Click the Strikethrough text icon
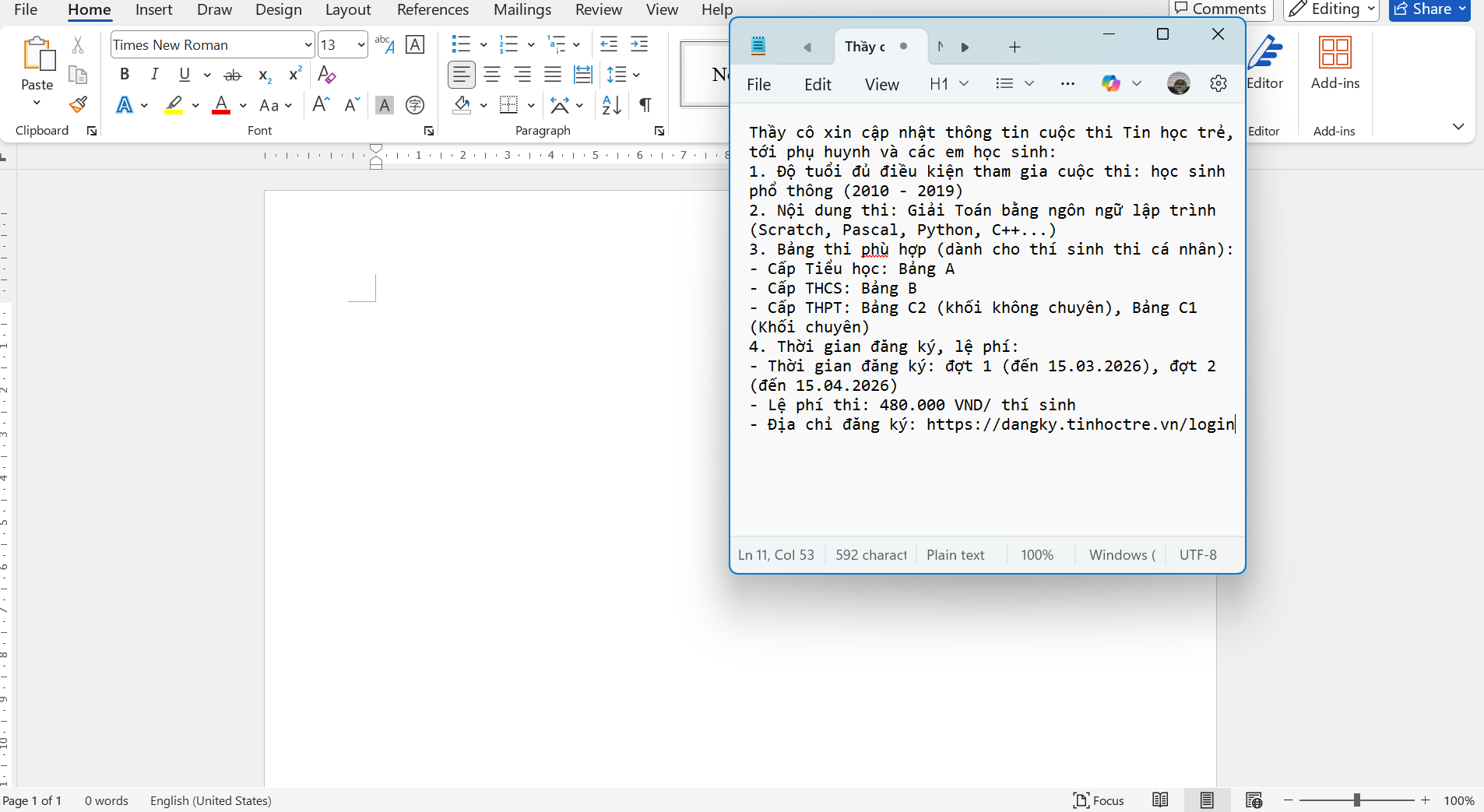 tap(233, 75)
